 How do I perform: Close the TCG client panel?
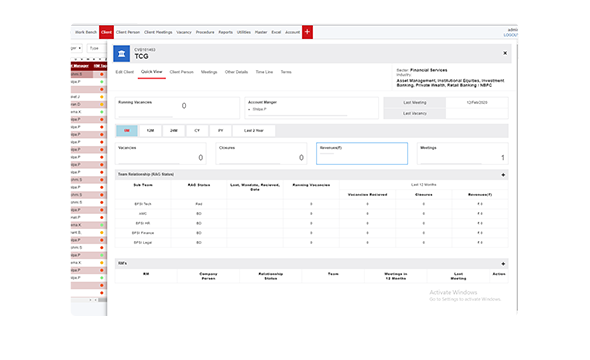505,53
